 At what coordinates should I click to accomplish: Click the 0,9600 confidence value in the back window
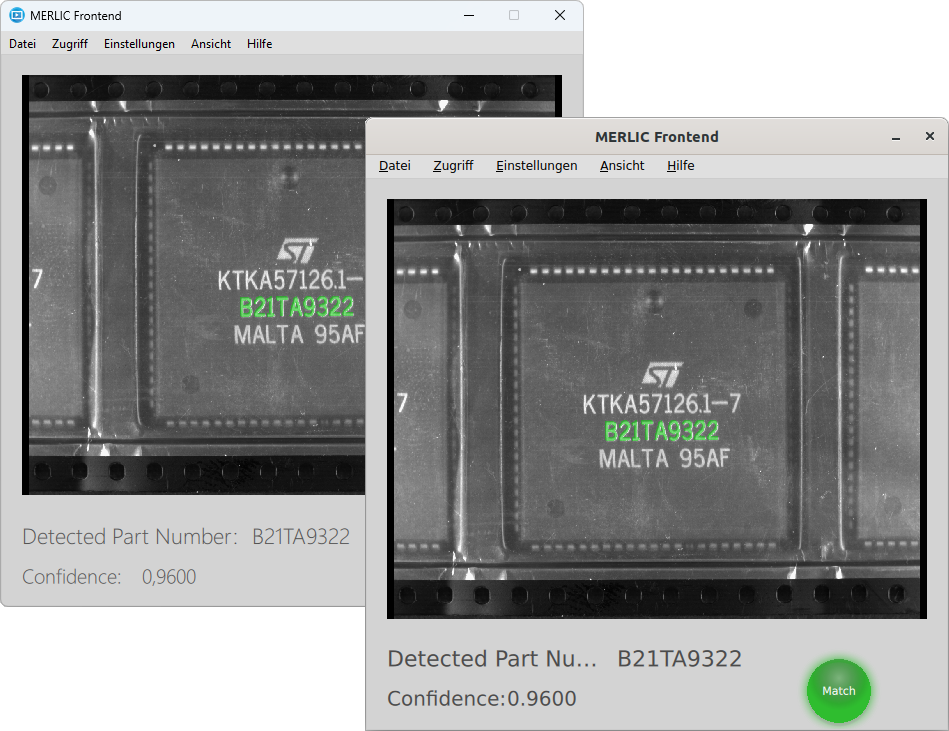[x=169, y=577]
